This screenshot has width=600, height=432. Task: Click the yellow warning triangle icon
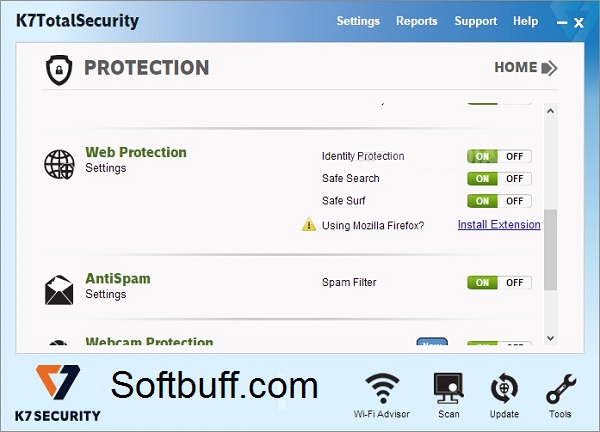(309, 225)
